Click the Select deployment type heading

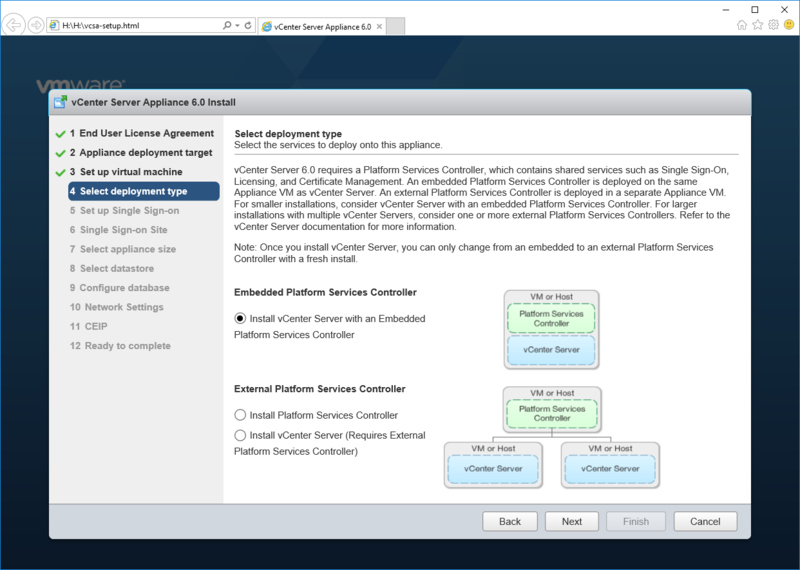coord(288,134)
